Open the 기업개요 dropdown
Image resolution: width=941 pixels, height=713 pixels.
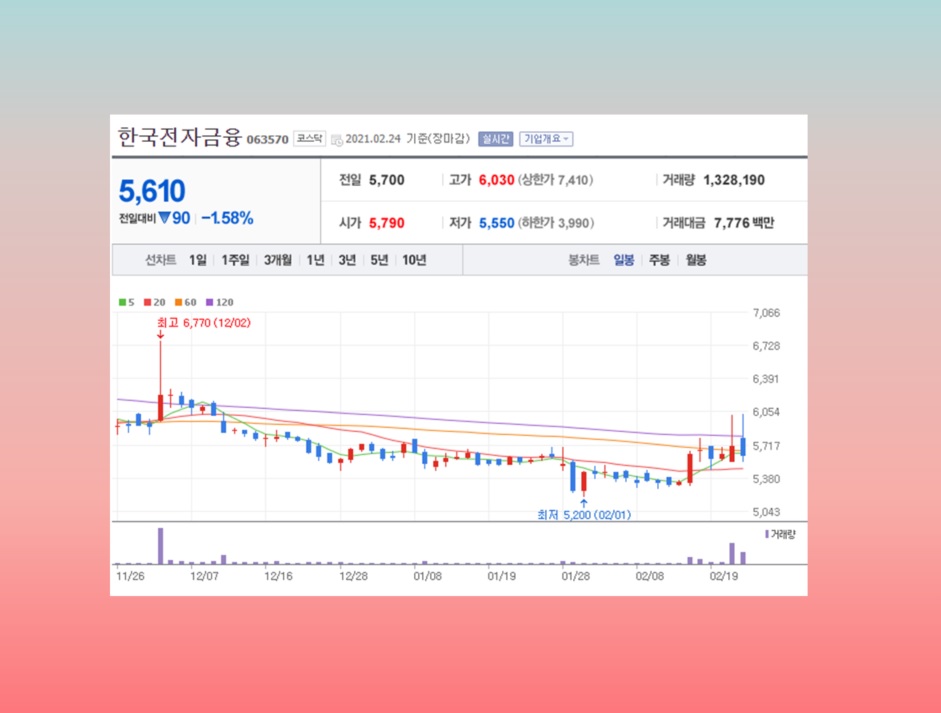click(x=546, y=139)
